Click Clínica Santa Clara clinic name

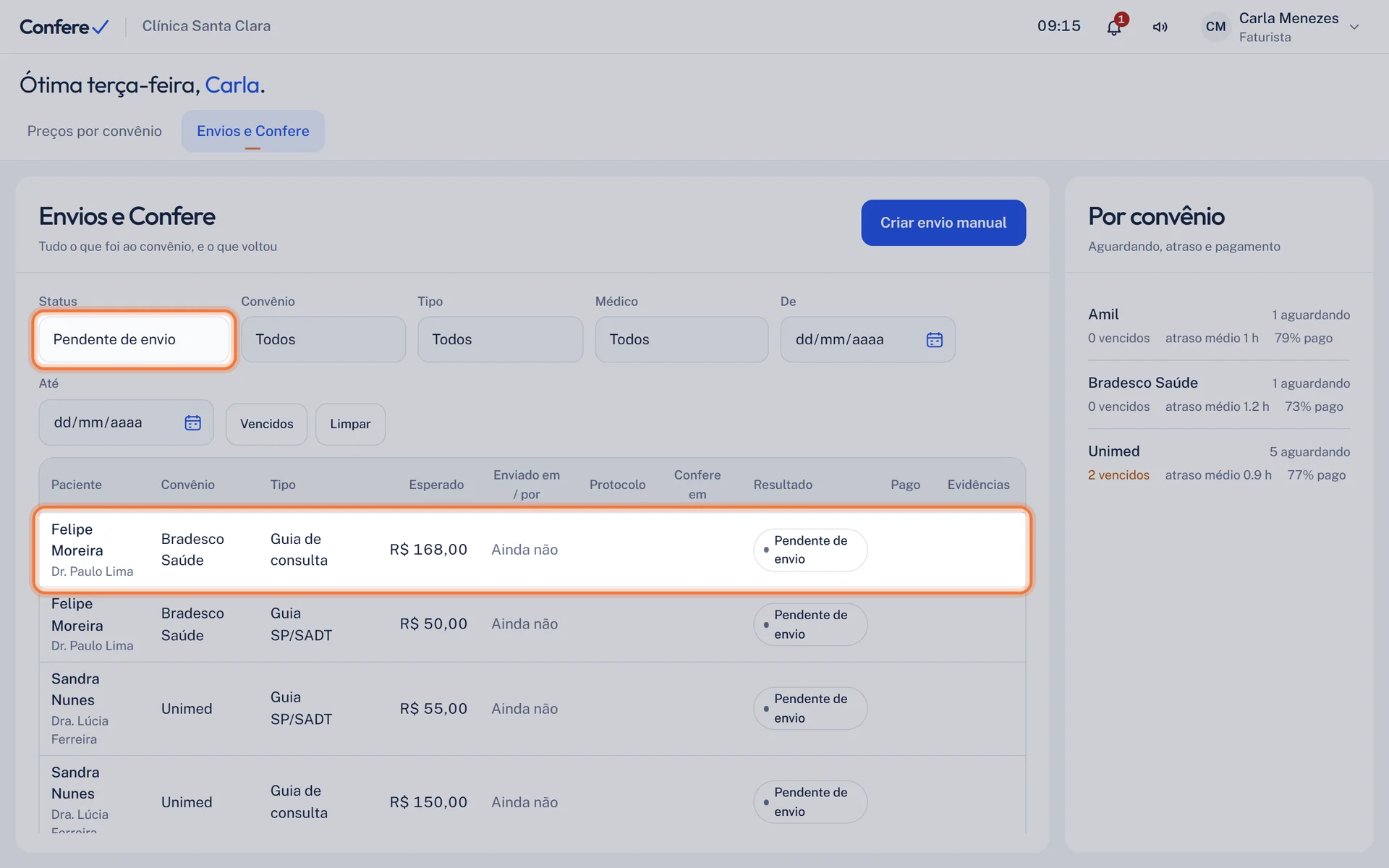click(206, 26)
